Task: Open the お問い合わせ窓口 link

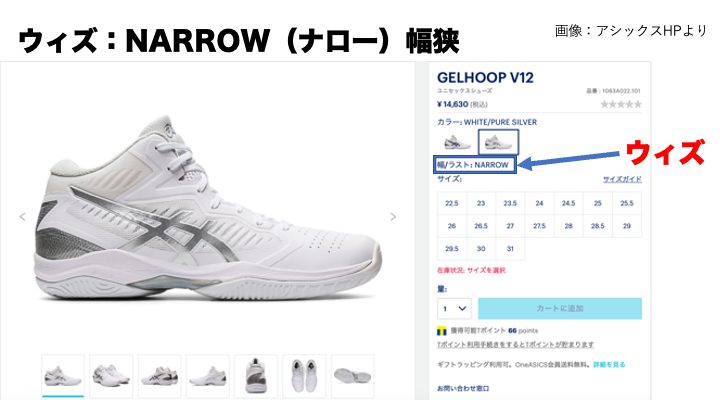Action: [x=463, y=388]
